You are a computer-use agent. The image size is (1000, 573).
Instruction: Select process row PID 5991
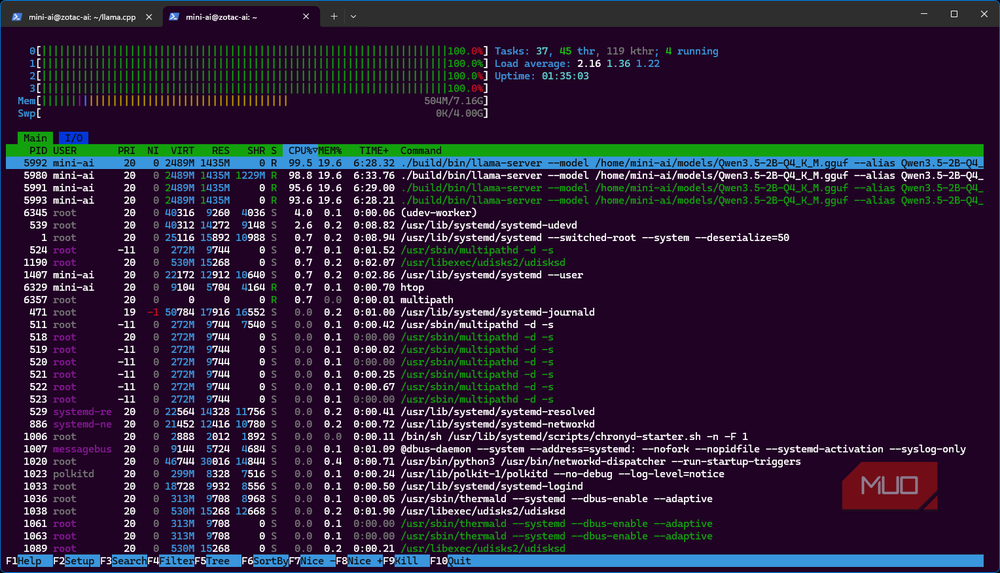click(x=494, y=188)
